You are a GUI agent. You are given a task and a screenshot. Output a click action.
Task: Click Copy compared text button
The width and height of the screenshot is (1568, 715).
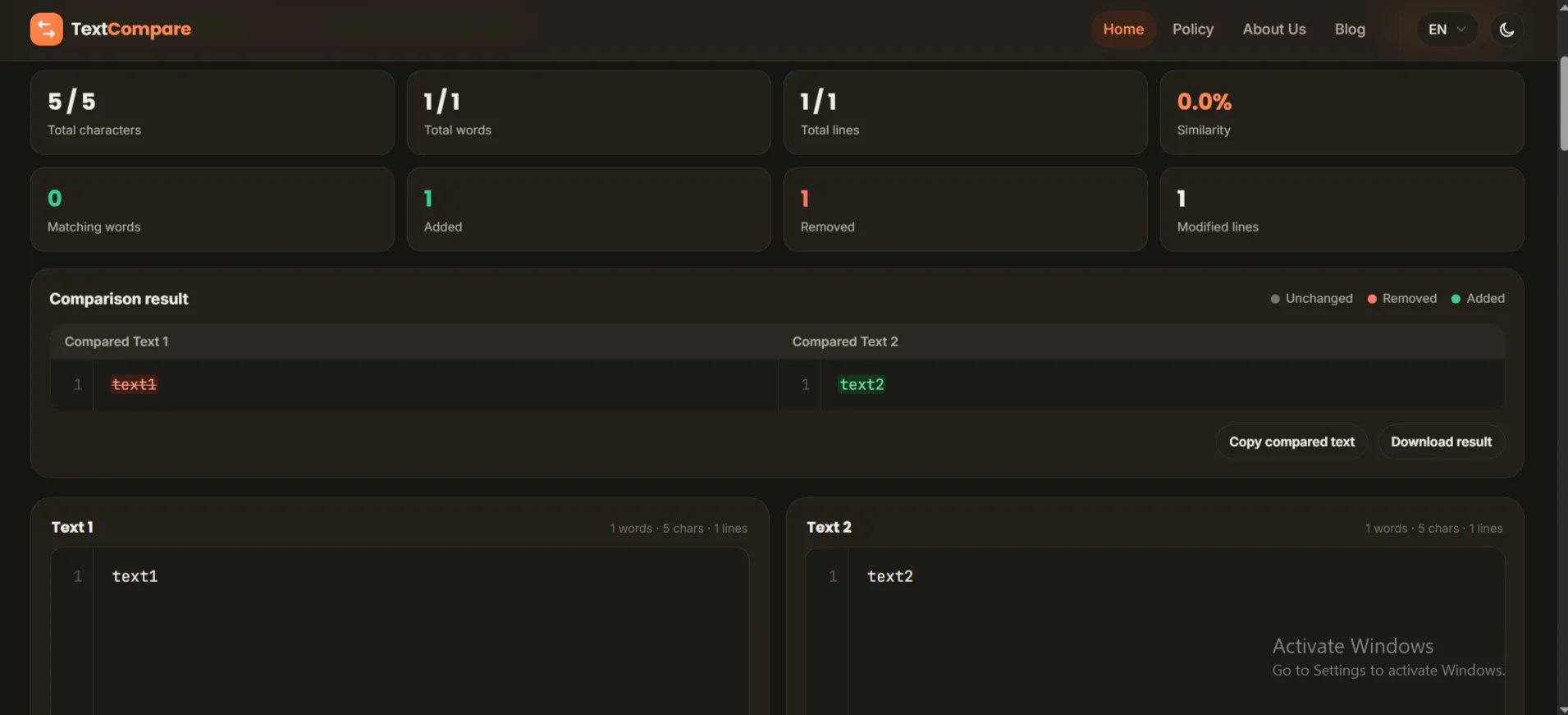1291,442
